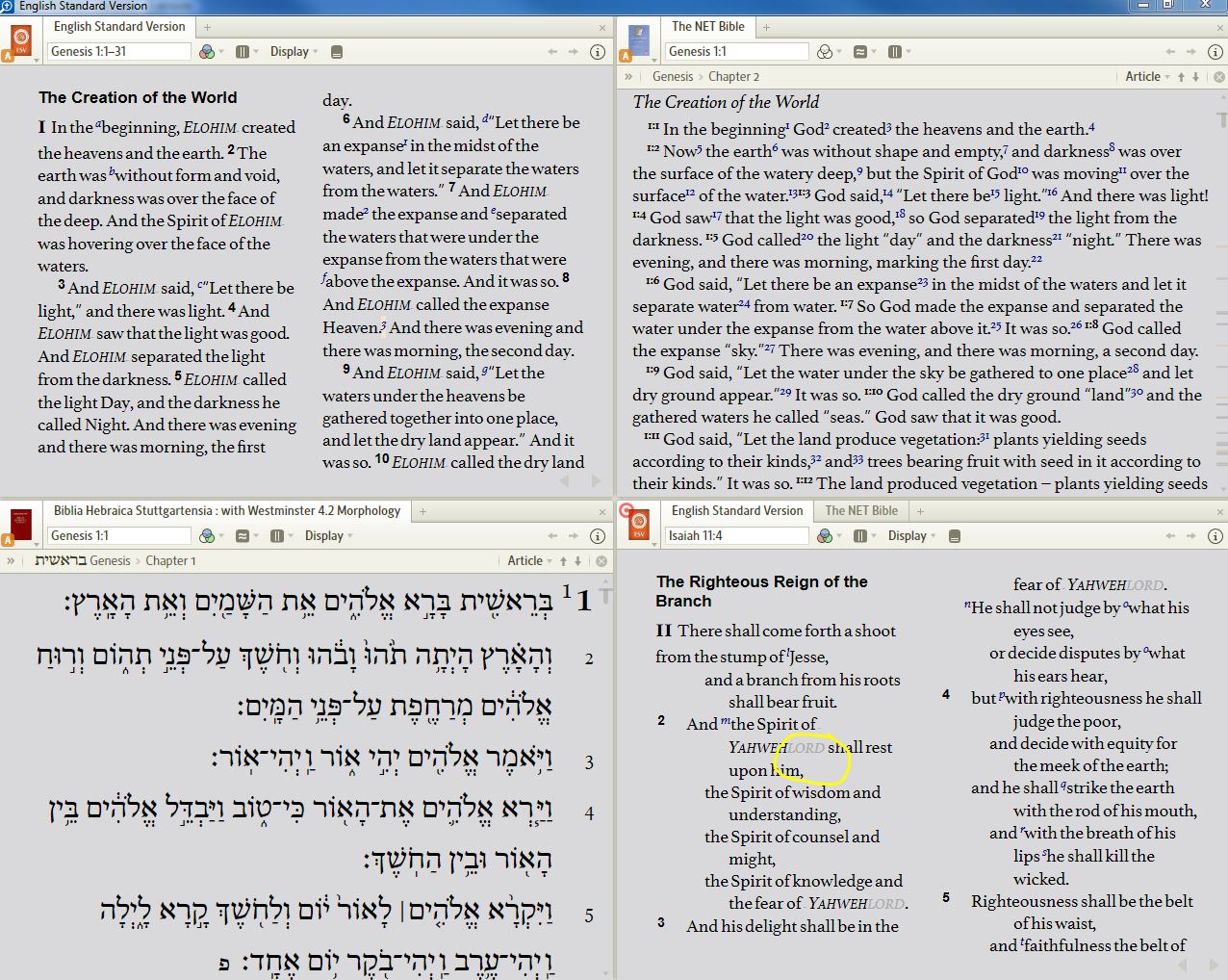The height and width of the screenshot is (980, 1228).
Task: Select The NET Bible tab in top-right panel
Action: tap(708, 27)
